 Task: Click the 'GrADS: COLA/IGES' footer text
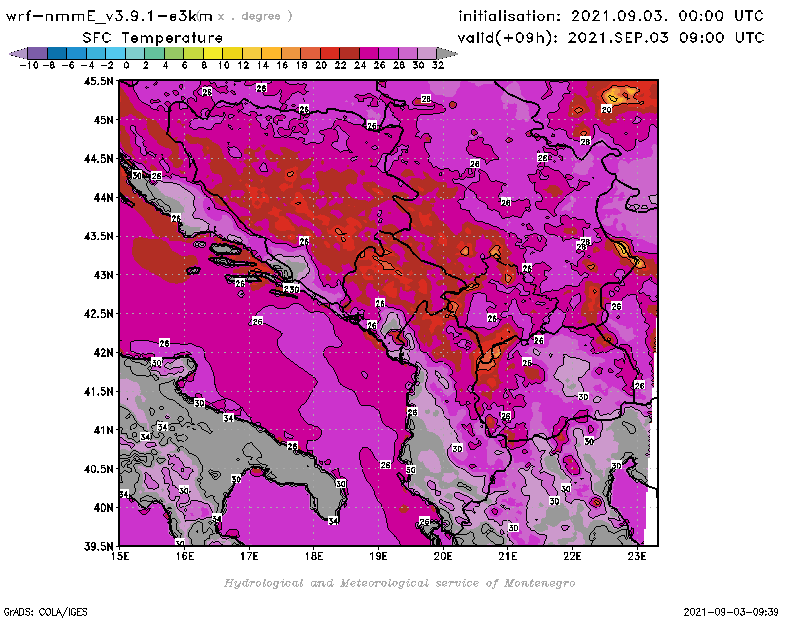click(45, 612)
